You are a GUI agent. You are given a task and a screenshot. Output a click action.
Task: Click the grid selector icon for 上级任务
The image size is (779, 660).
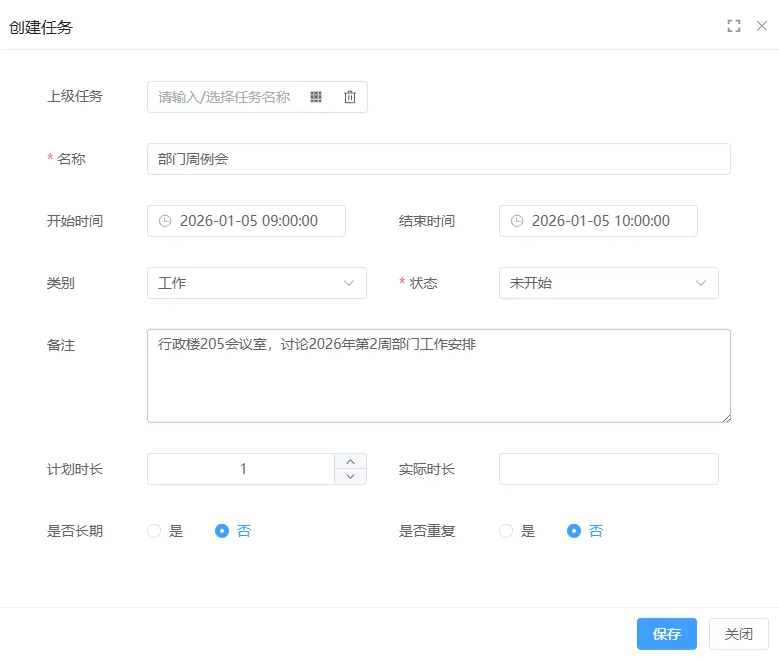tap(316, 97)
